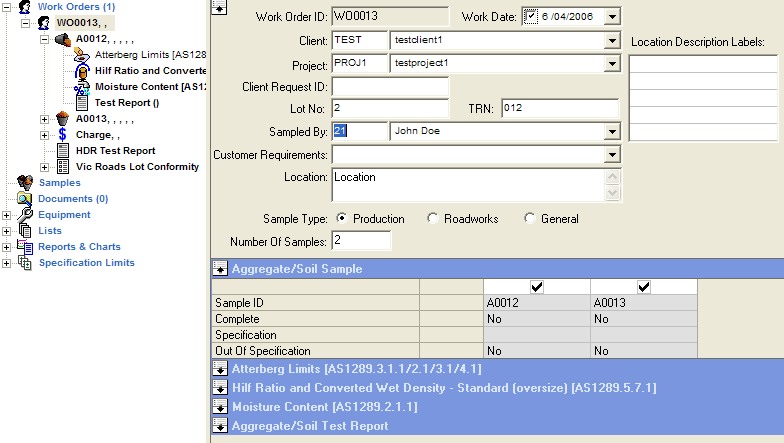Screen dimensions: 784x443
Task: Click the Samples icon in tree
Action: pos(25,182)
